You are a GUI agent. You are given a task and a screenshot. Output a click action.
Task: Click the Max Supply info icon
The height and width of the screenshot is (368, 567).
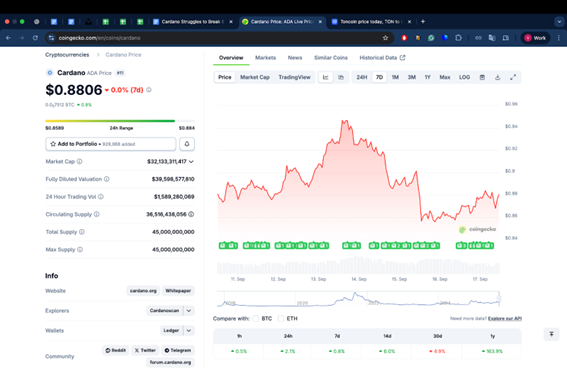pyautogui.click(x=80, y=249)
